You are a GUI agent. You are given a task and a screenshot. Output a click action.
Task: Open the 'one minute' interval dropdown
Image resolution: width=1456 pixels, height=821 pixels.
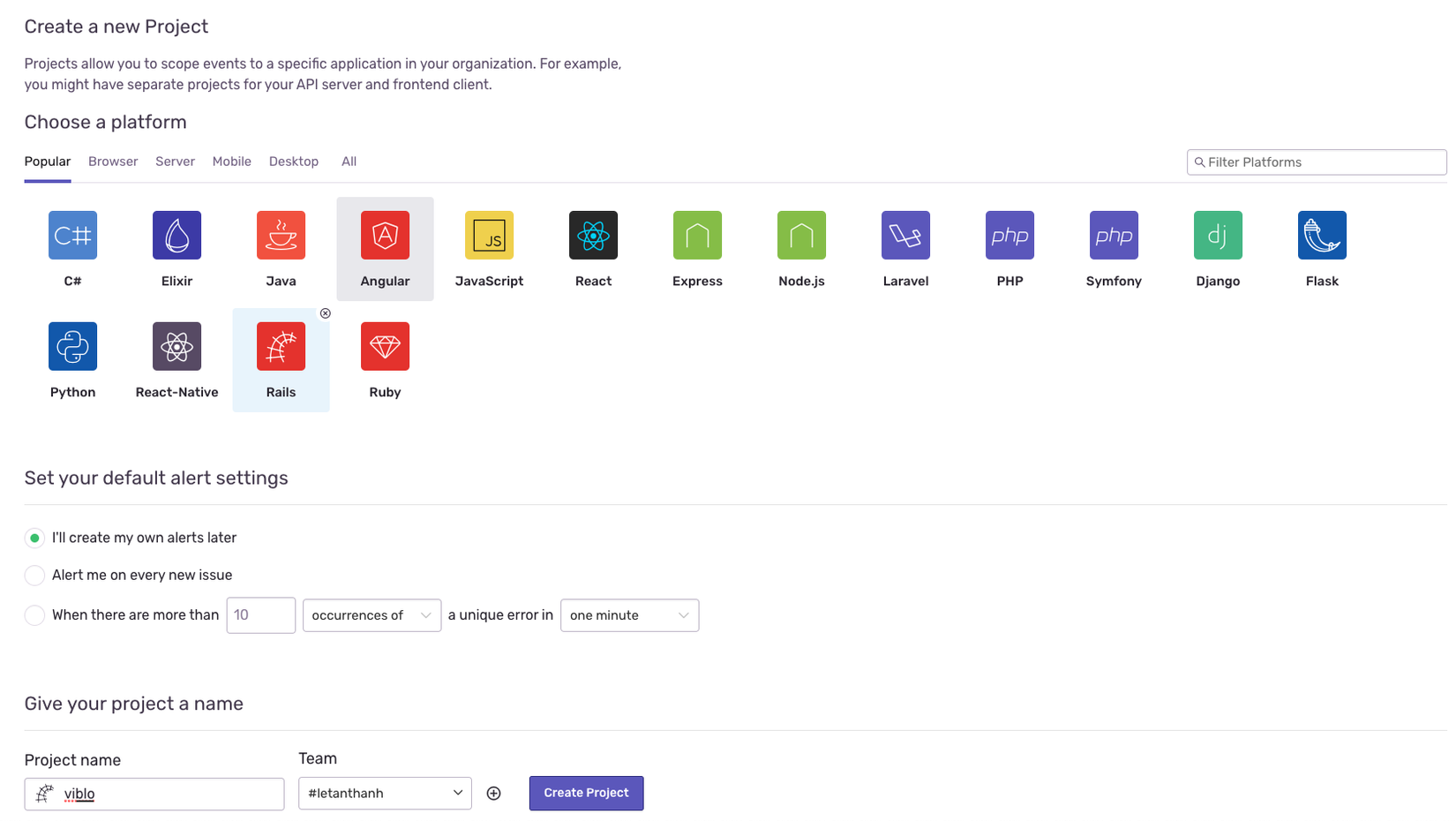click(629, 615)
